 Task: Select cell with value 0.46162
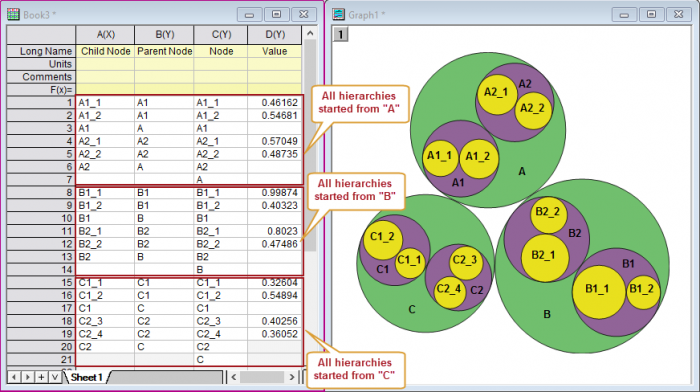click(275, 103)
